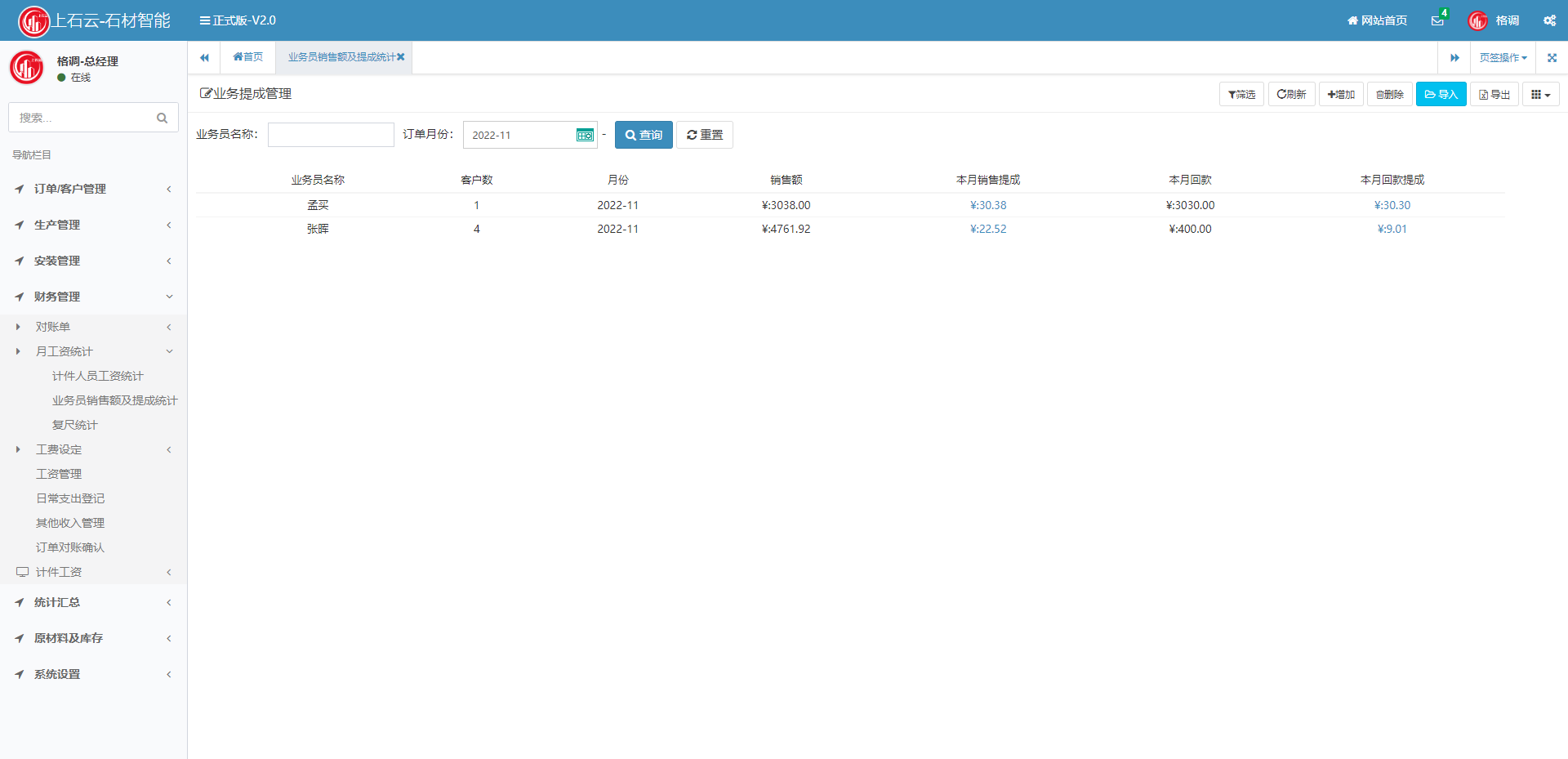Click sales amount ¥:4761.92 cell

pos(786,229)
